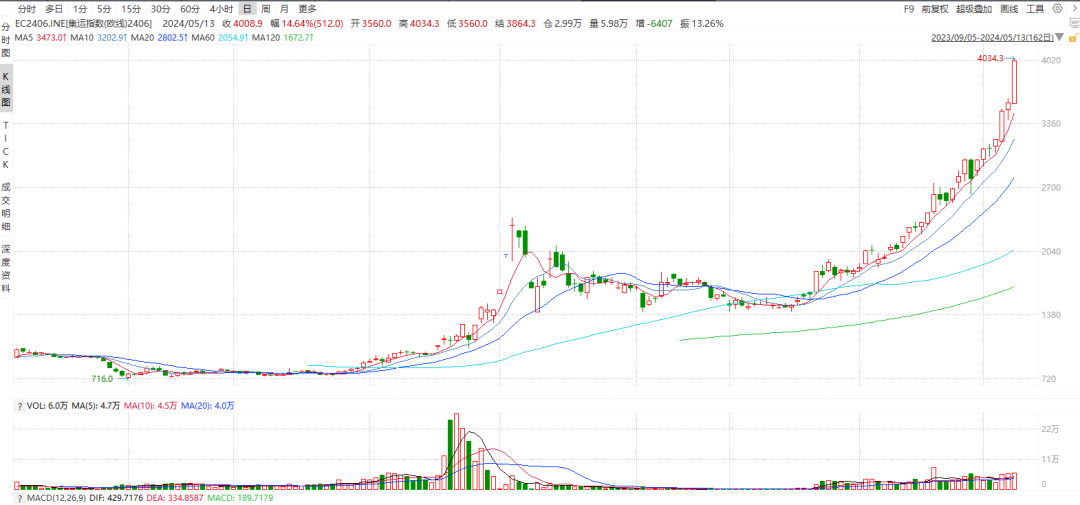Open the 超级叠加 overlay tool

pyautogui.click(x=973, y=9)
